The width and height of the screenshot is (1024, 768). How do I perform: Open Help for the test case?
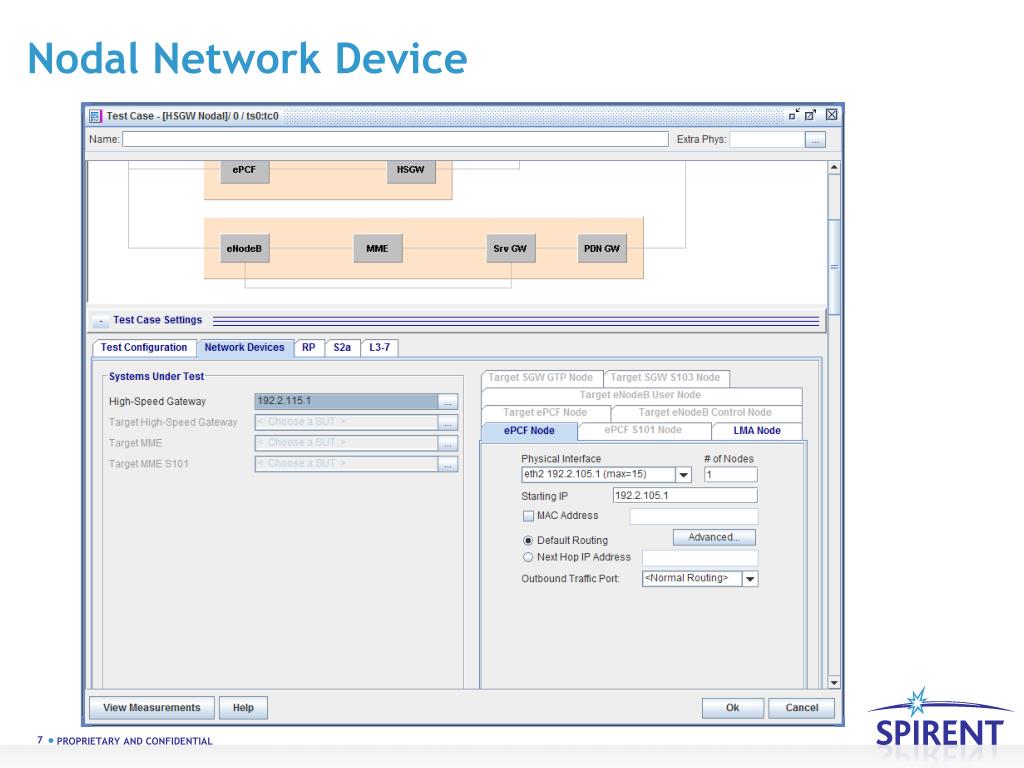tap(243, 709)
